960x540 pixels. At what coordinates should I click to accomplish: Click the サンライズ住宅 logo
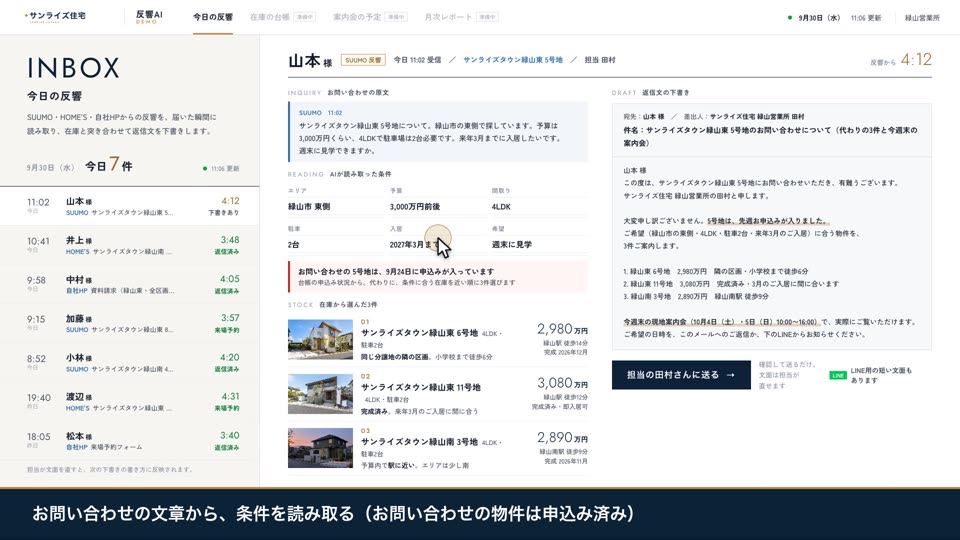(x=56, y=16)
